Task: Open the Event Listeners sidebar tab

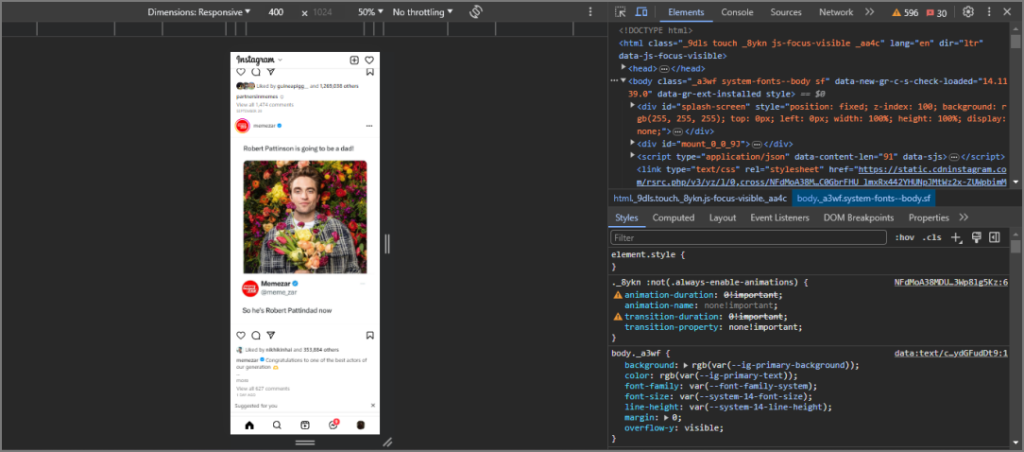Action: tap(780, 218)
